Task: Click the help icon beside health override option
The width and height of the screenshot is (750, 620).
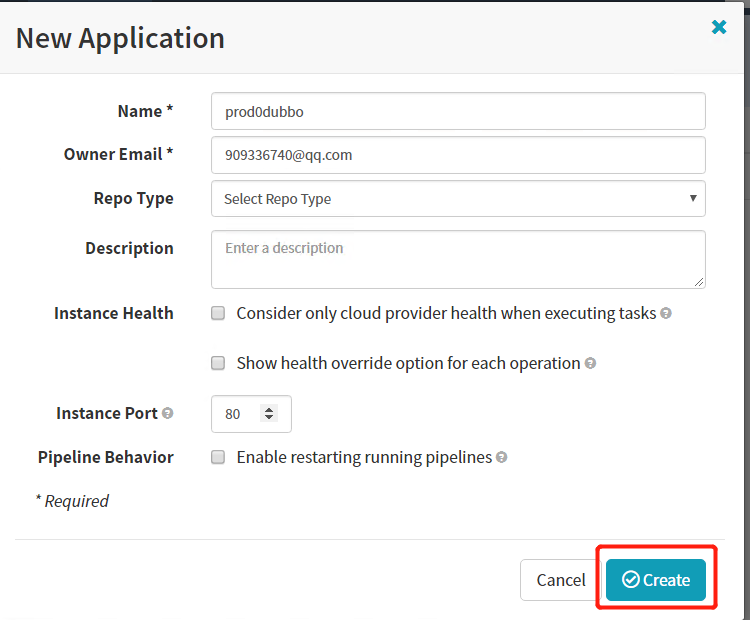Action: click(x=590, y=363)
